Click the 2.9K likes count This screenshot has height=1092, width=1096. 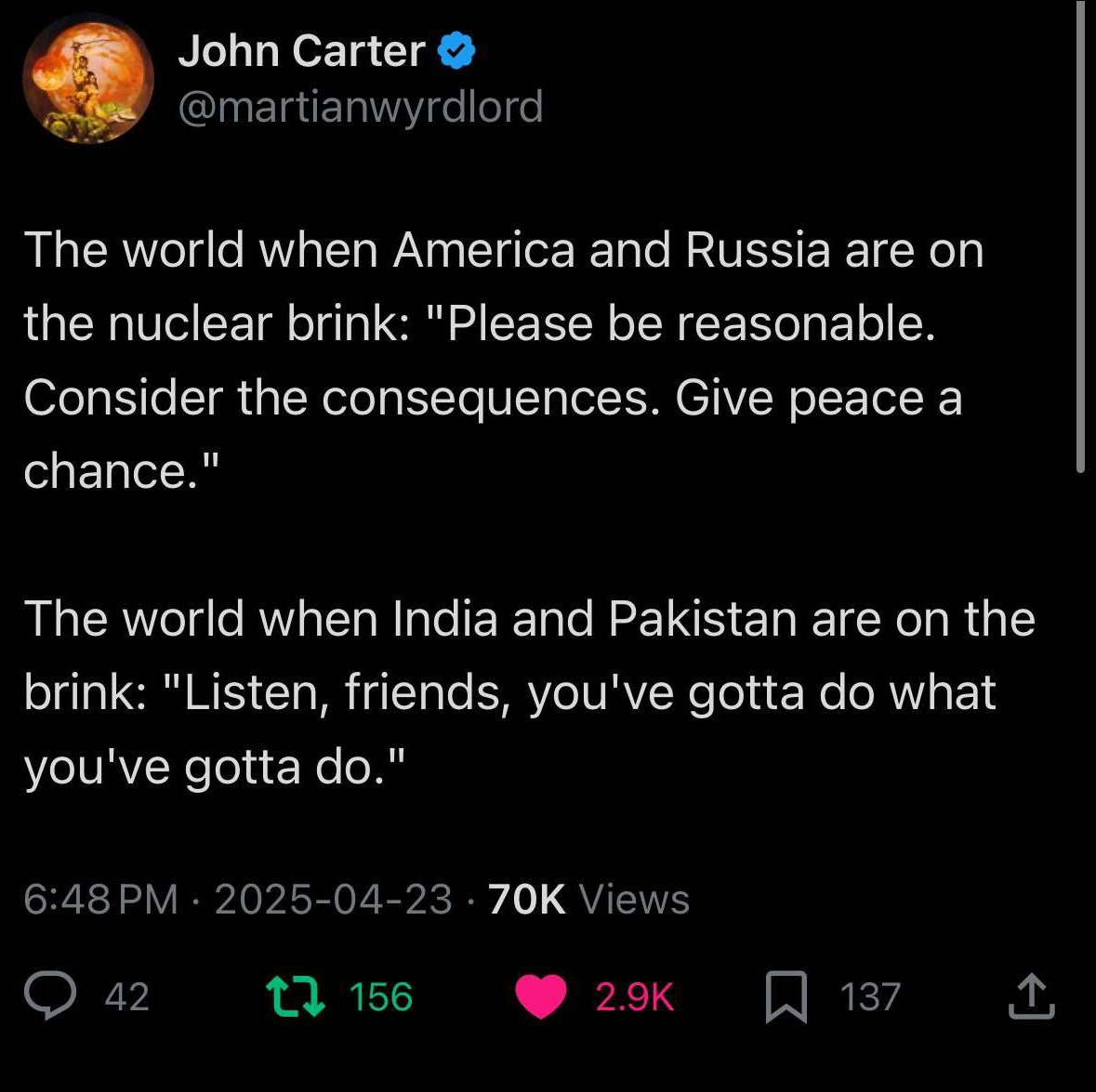634,997
